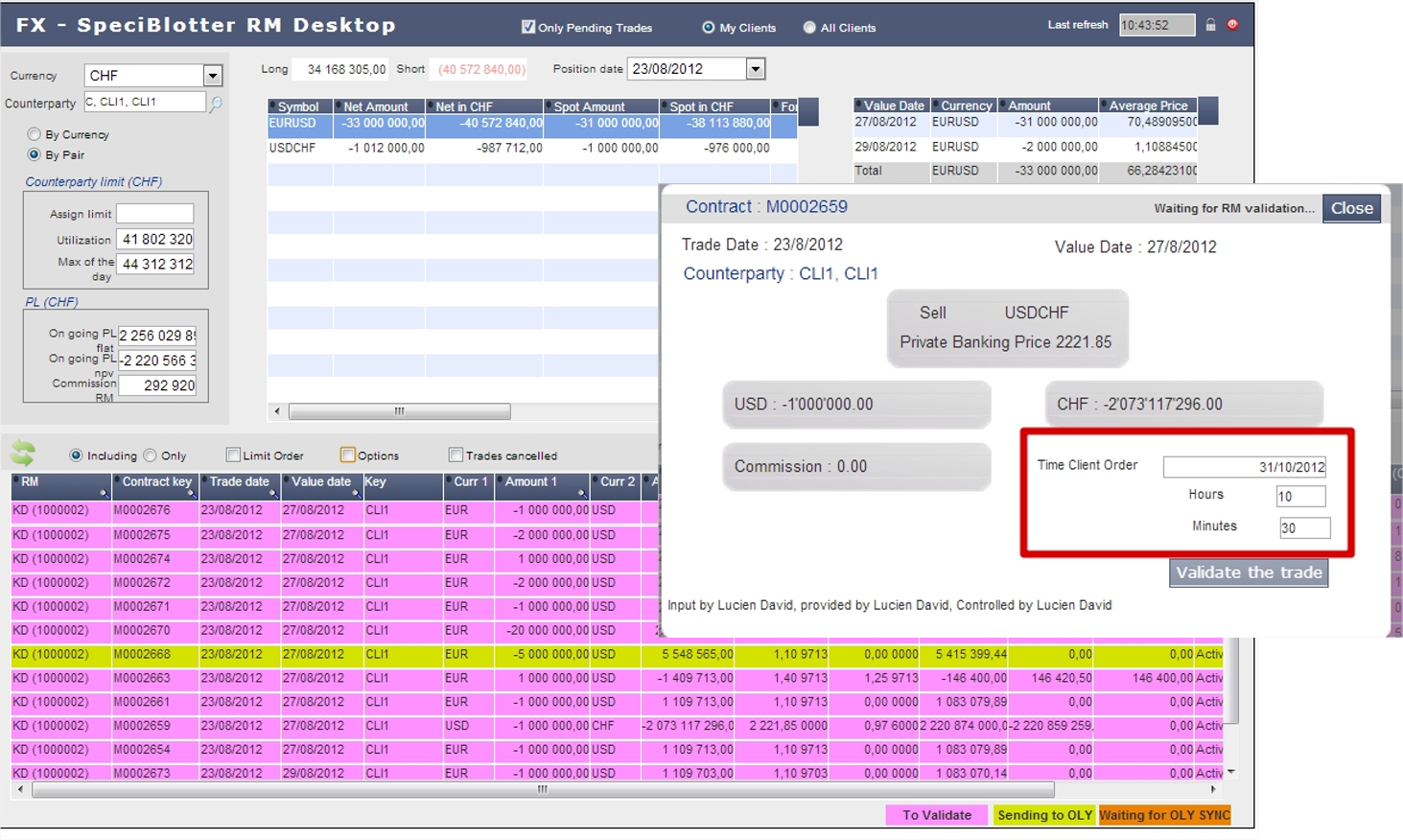Image resolution: width=1403 pixels, height=840 pixels.
Task: Select trade row with contract M0002663
Action: [617, 678]
